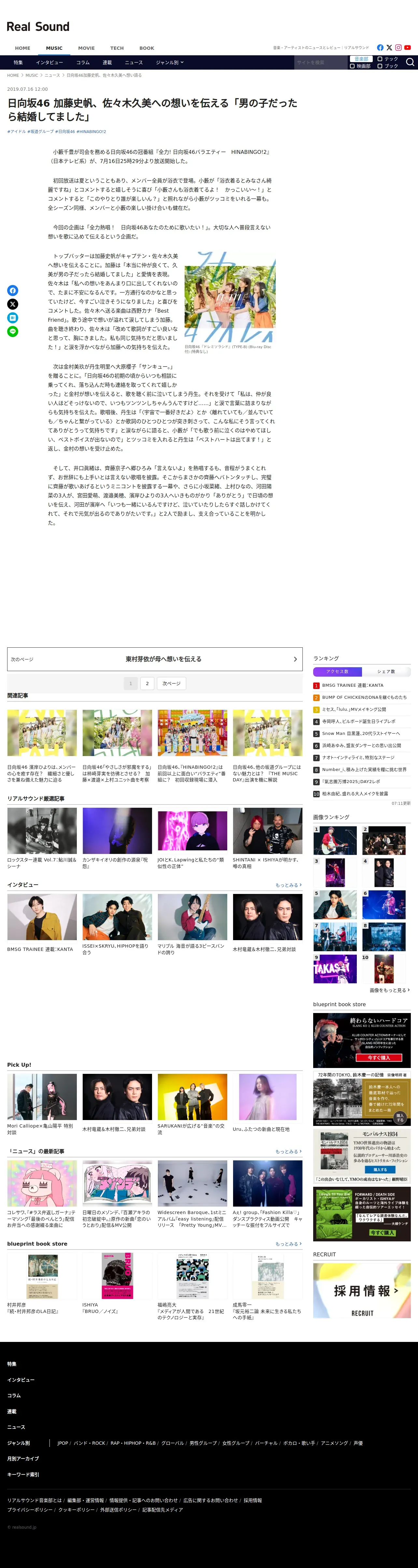This screenshot has width=418, height=1568.
Task: Select シェア数 ranking tab
Action: [x=386, y=672]
